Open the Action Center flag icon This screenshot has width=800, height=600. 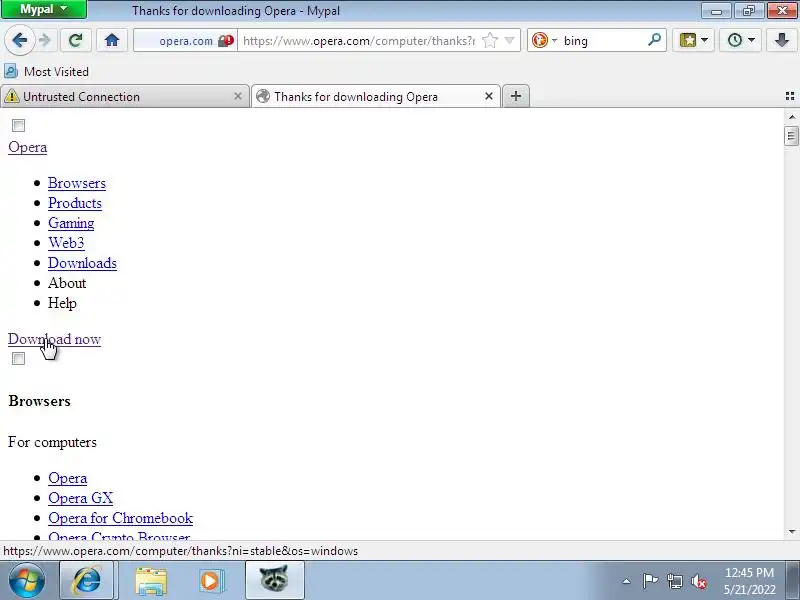pyautogui.click(x=650, y=581)
